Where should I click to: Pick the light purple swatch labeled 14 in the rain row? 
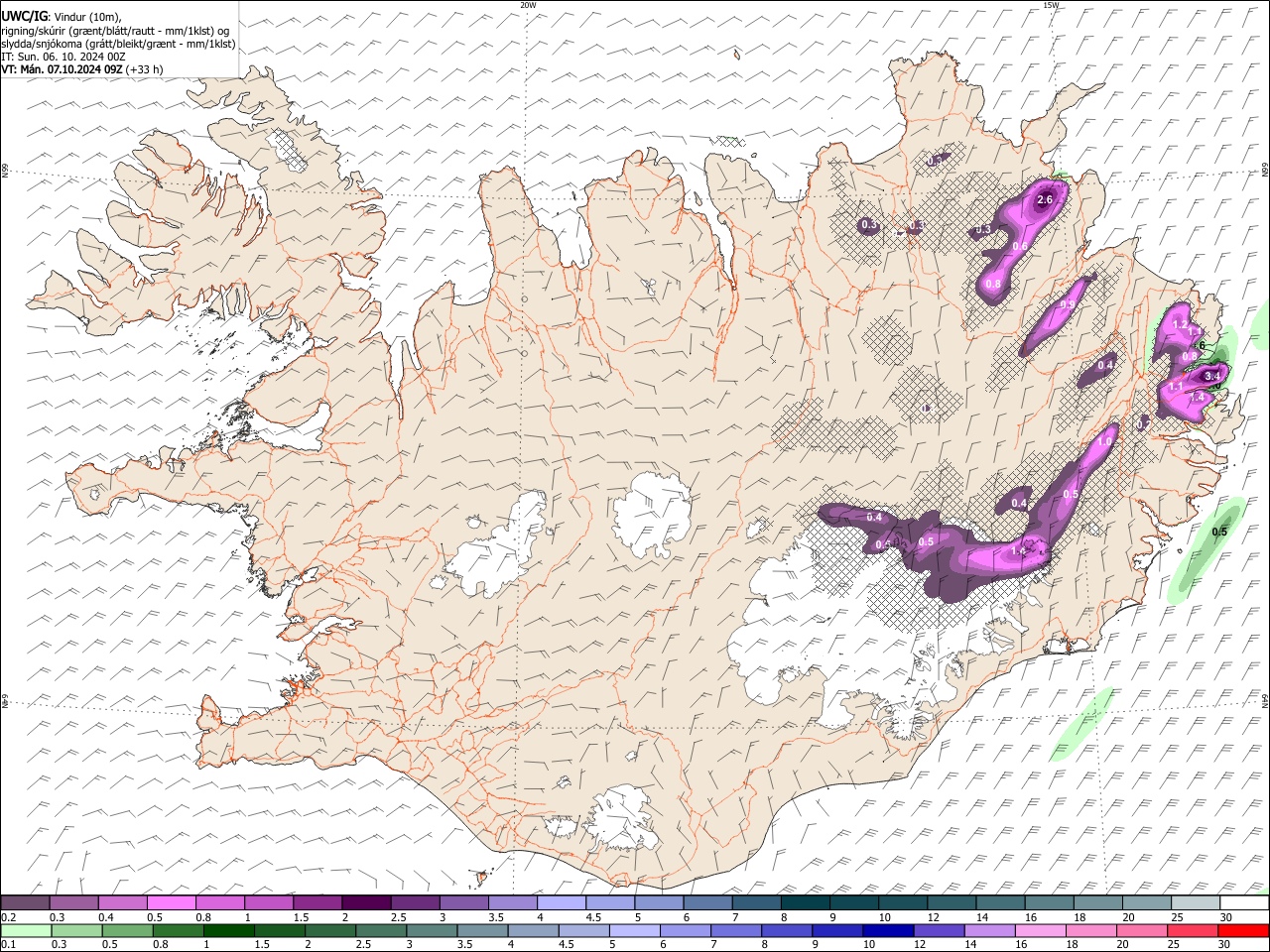(x=989, y=930)
